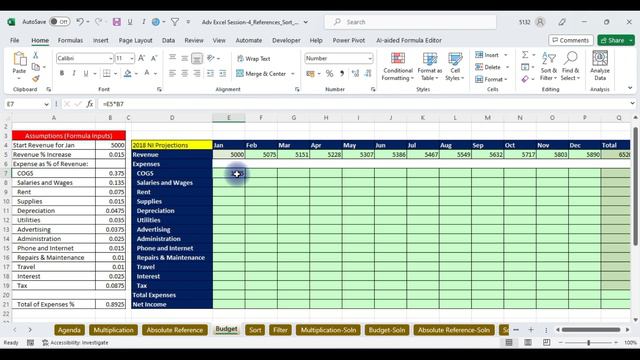The height and width of the screenshot is (360, 640).
Task: Toggle Bold formatting
Action: [x=62, y=73]
